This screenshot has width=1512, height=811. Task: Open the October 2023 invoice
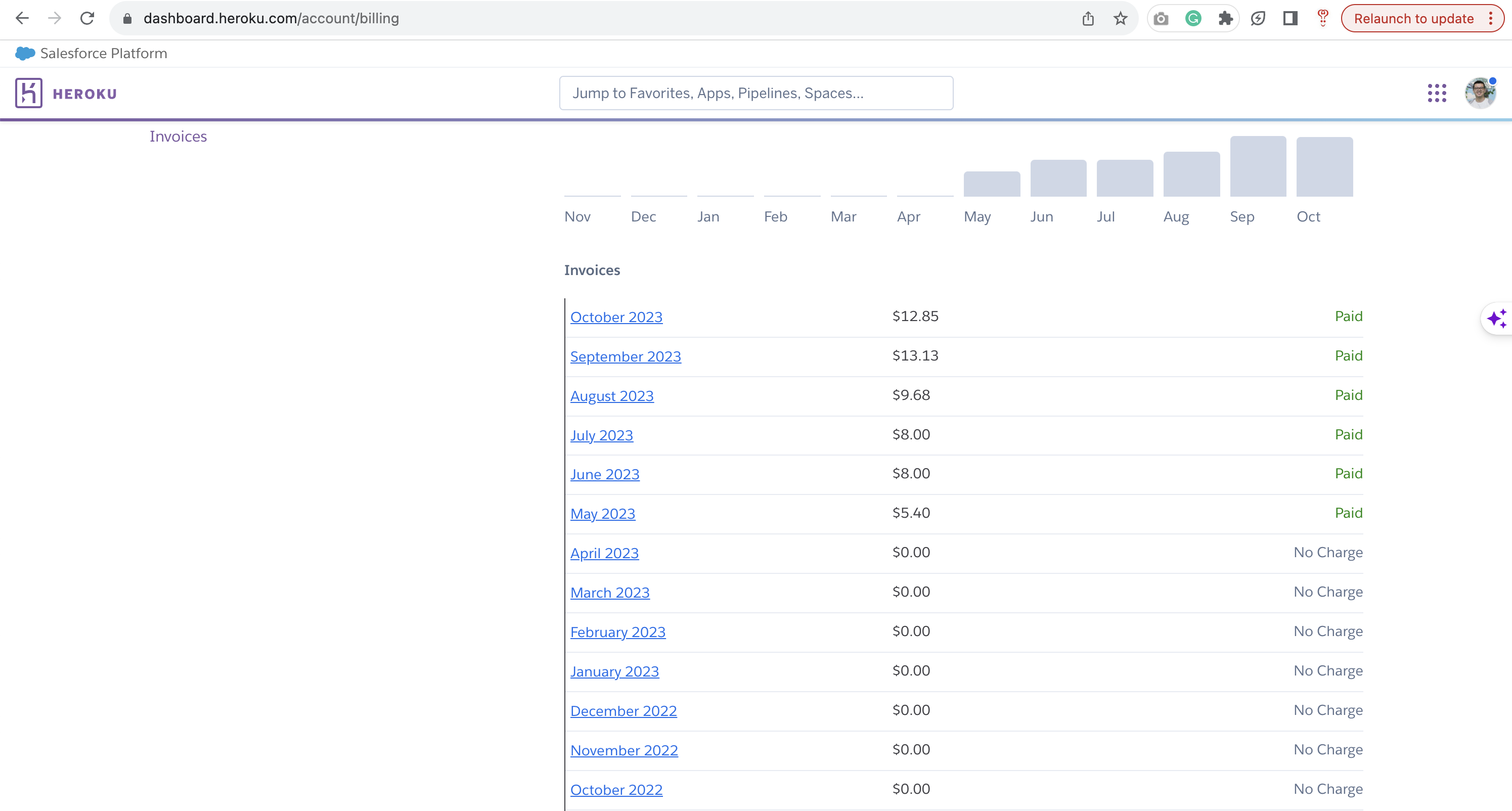click(616, 317)
